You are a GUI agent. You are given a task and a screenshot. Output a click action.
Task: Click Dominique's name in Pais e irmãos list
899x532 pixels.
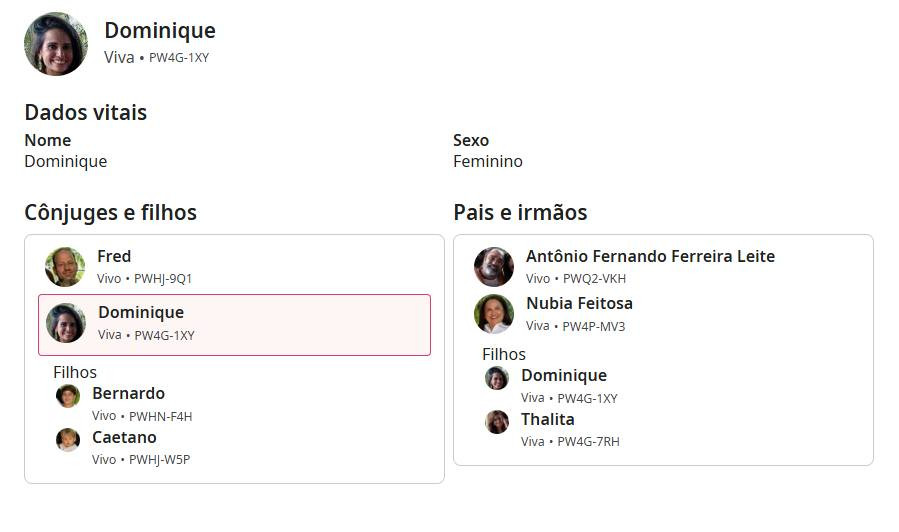tap(563, 375)
